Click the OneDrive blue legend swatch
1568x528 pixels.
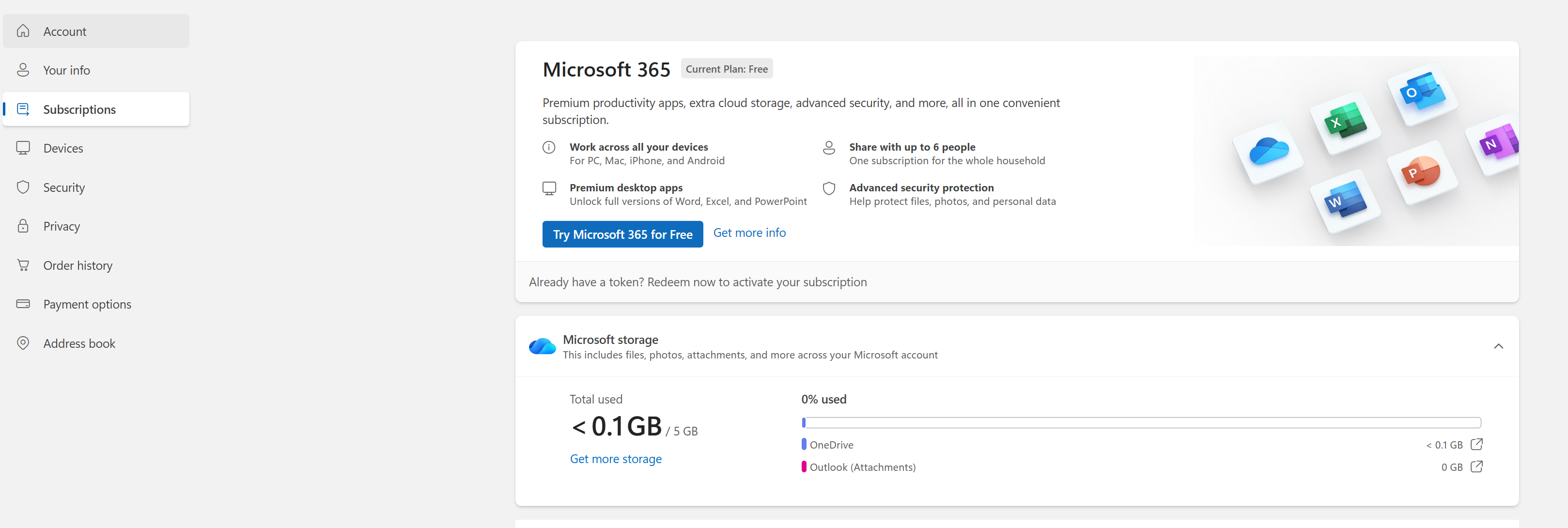(x=804, y=445)
